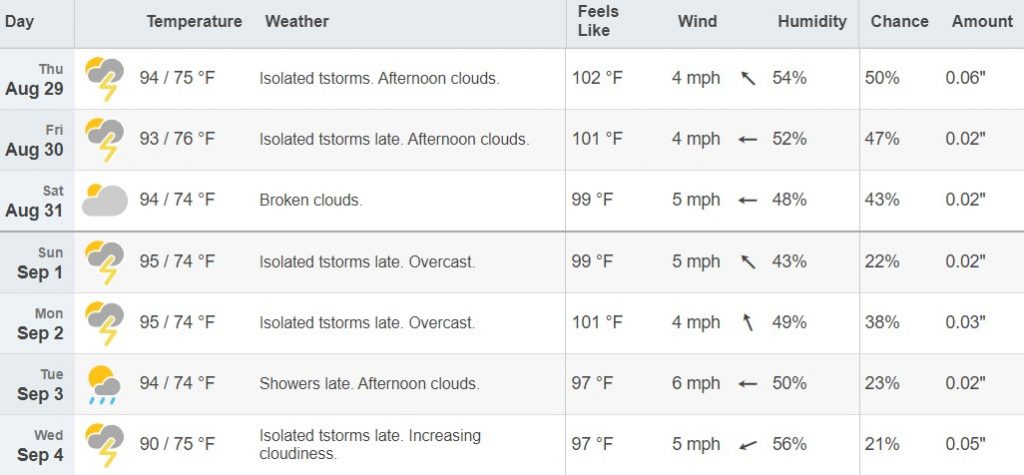1024x475 pixels.
Task: Click the thunderstorm icon for Fri Aug 30
Action: (x=104, y=140)
